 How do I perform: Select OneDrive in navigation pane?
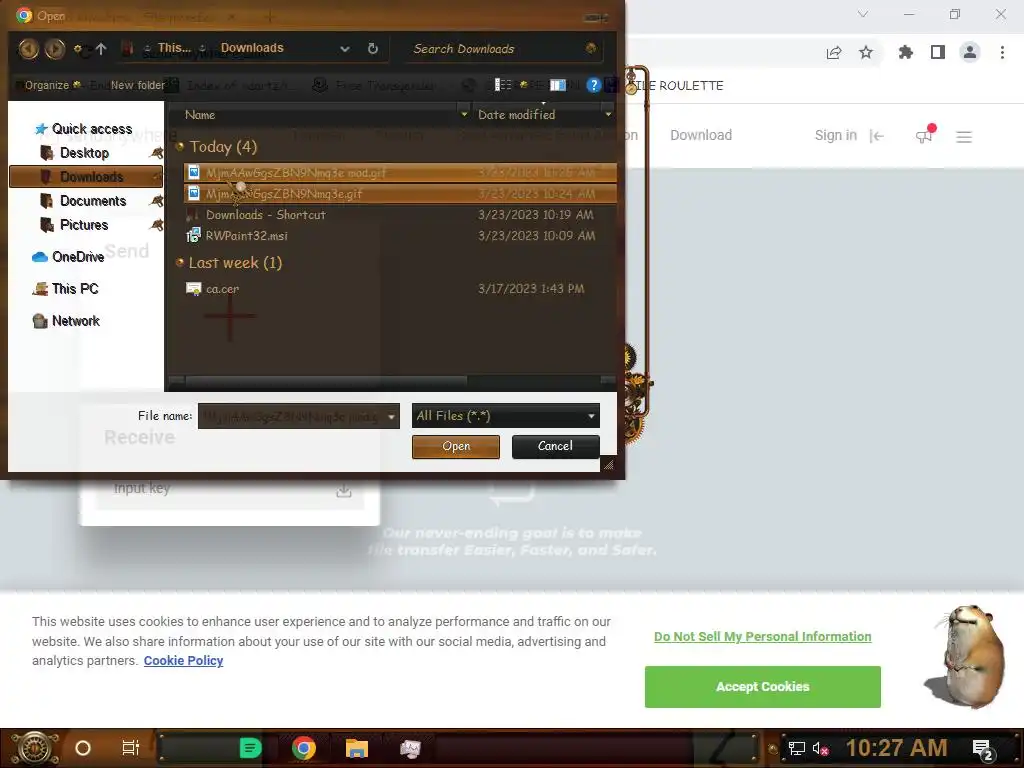tap(69, 257)
